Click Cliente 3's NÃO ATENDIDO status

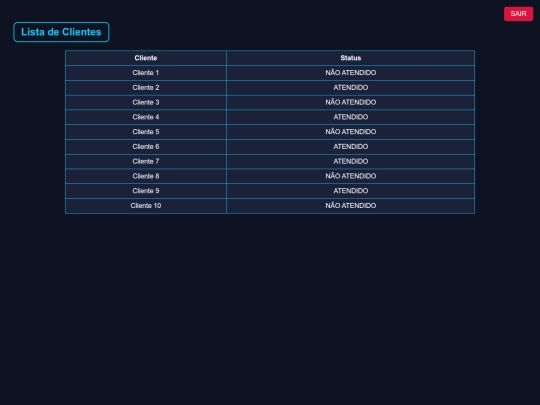351,102
